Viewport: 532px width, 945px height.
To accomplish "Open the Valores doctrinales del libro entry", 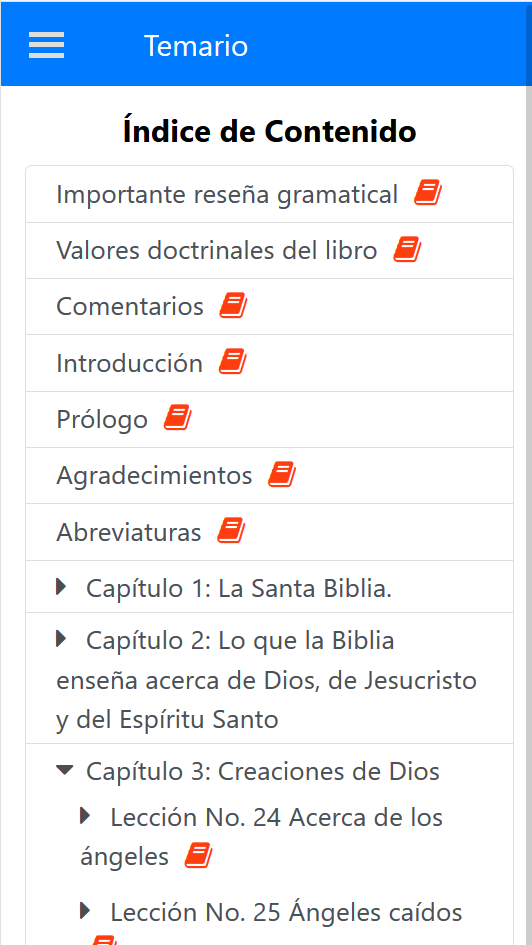I will point(217,250).
